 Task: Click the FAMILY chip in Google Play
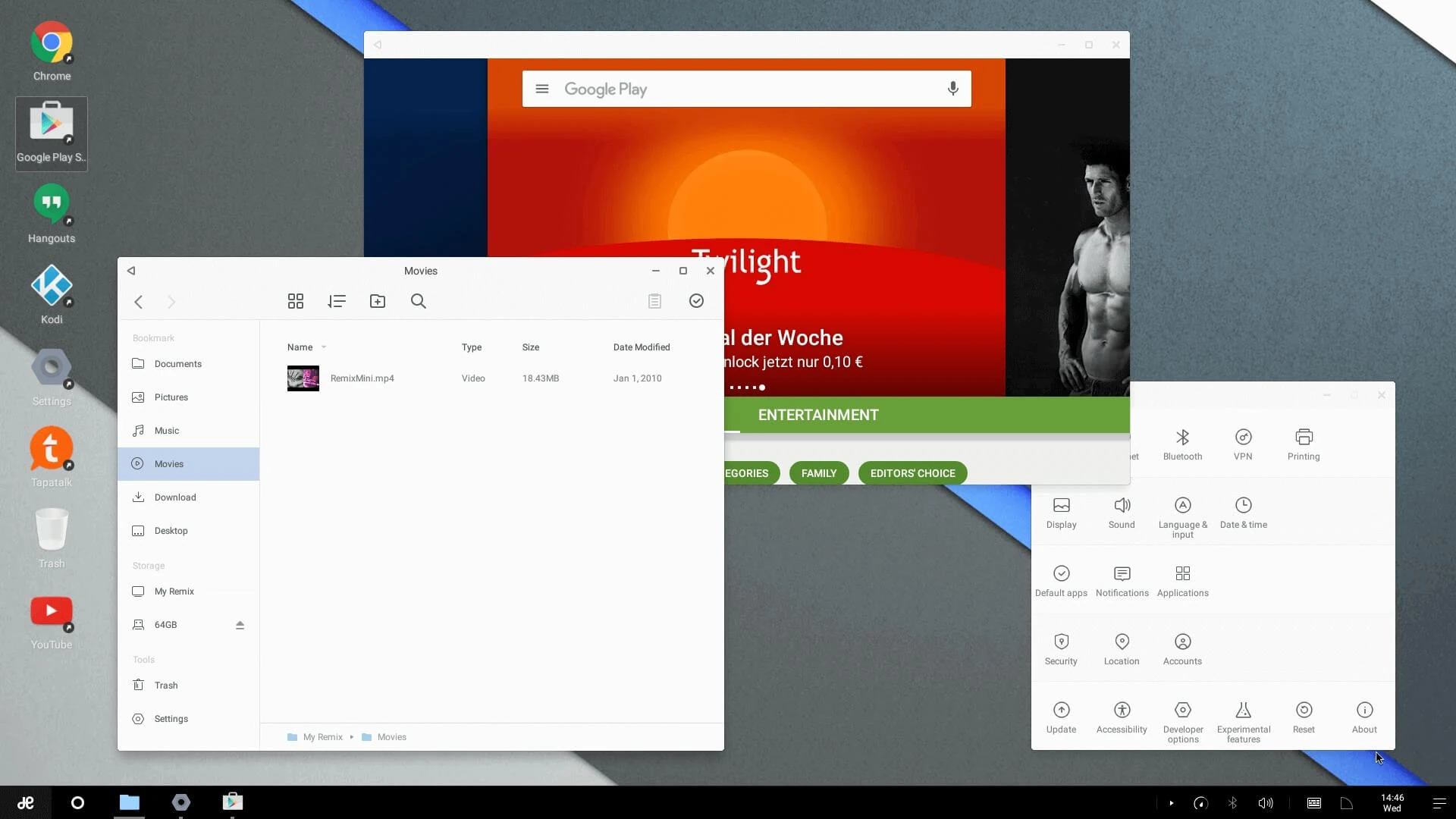click(x=819, y=473)
